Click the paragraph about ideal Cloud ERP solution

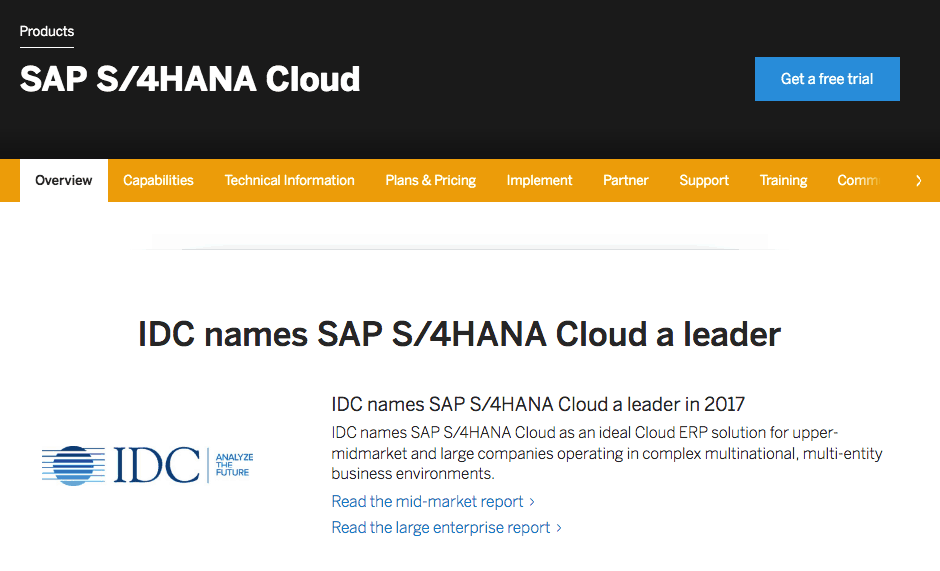click(607, 453)
